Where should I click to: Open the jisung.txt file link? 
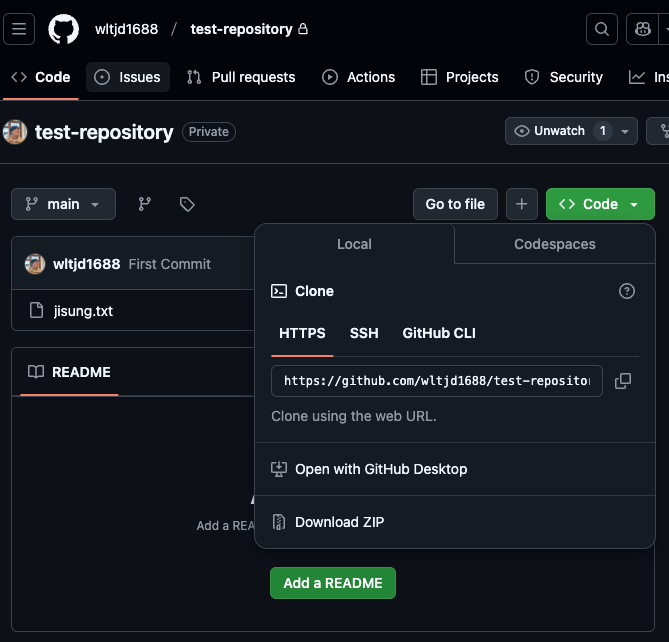[83, 311]
